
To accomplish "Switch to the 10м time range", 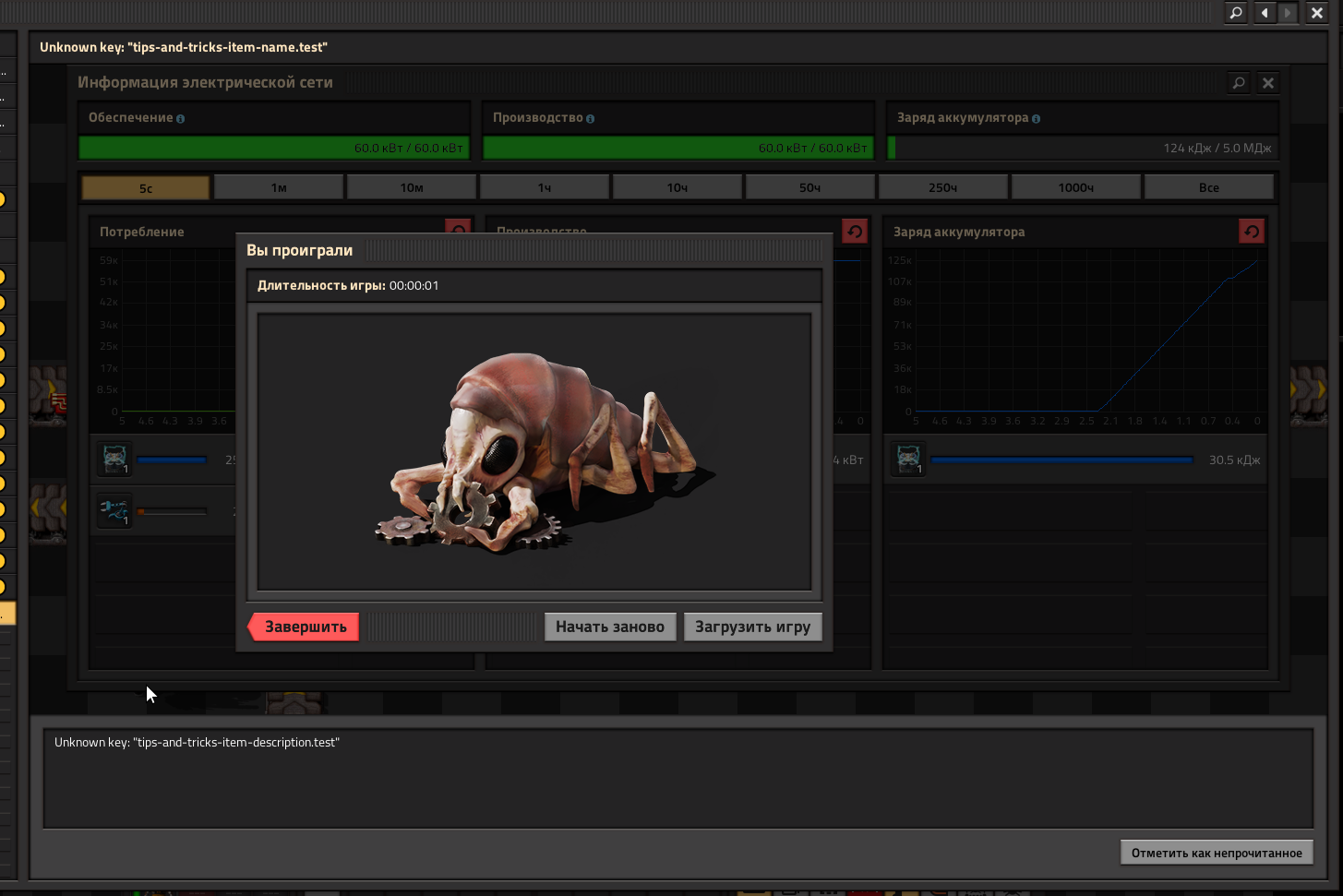I will pos(412,187).
